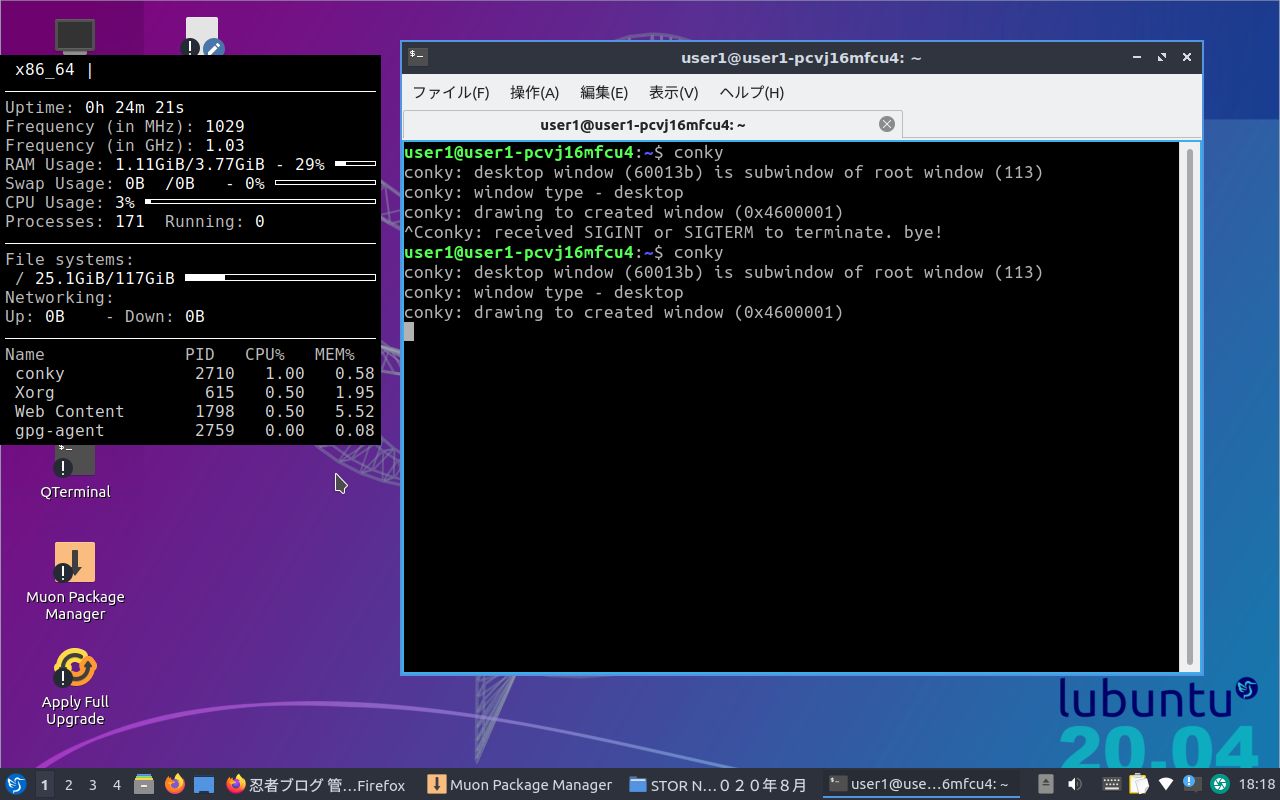Viewport: 1280px width, 800px height.
Task: Switch to workspace 4
Action: click(x=117, y=785)
